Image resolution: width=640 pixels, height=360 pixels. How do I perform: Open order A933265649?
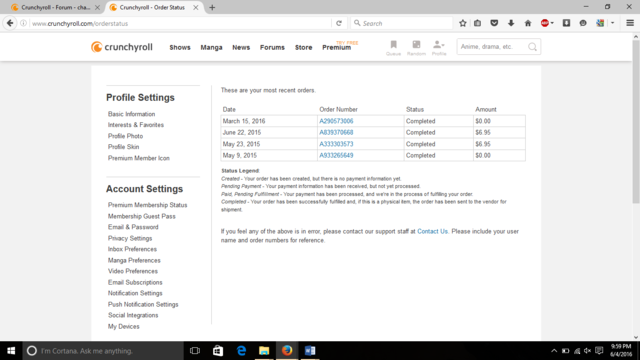(336, 156)
